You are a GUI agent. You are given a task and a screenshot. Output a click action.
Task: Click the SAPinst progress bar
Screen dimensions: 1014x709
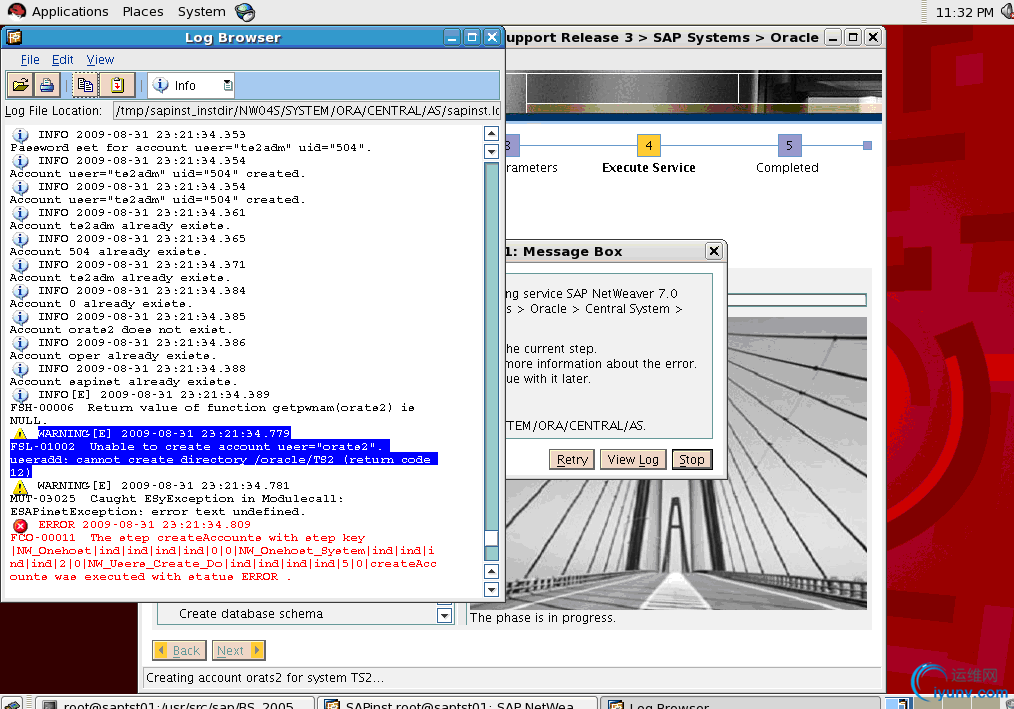(797, 300)
